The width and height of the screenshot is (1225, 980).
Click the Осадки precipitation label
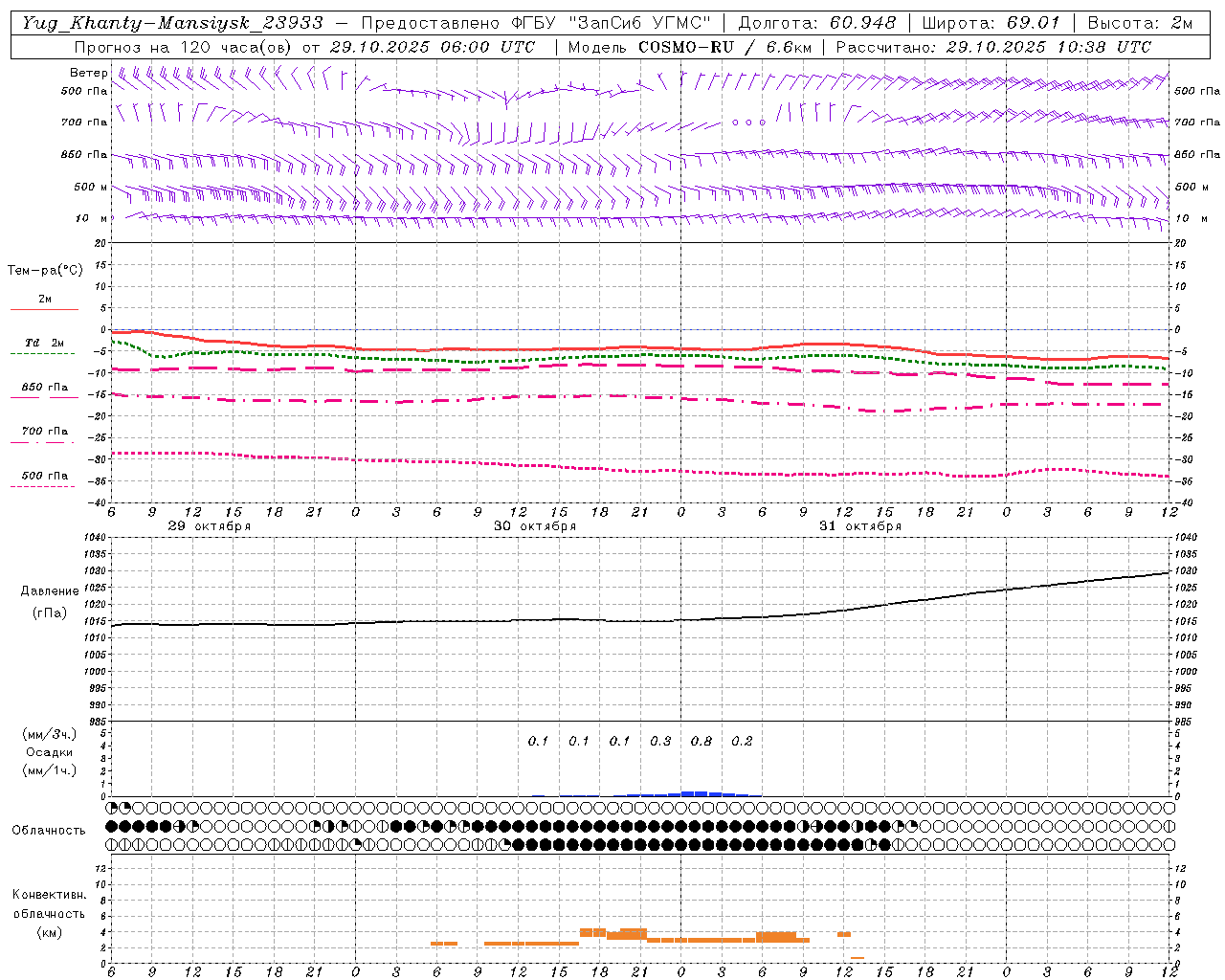(x=50, y=753)
